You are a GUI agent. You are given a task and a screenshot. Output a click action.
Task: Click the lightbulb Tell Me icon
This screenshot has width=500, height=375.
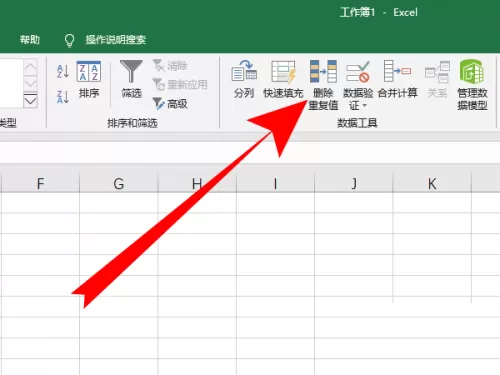(69, 40)
